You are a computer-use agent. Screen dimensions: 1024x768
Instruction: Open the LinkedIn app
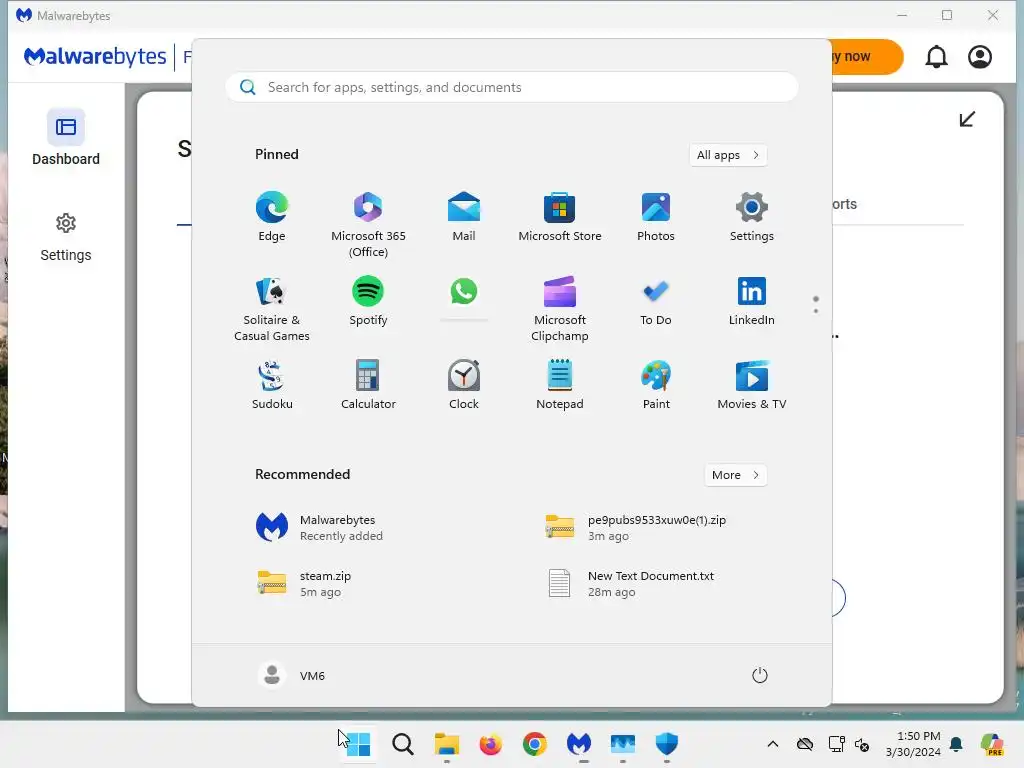752,301
